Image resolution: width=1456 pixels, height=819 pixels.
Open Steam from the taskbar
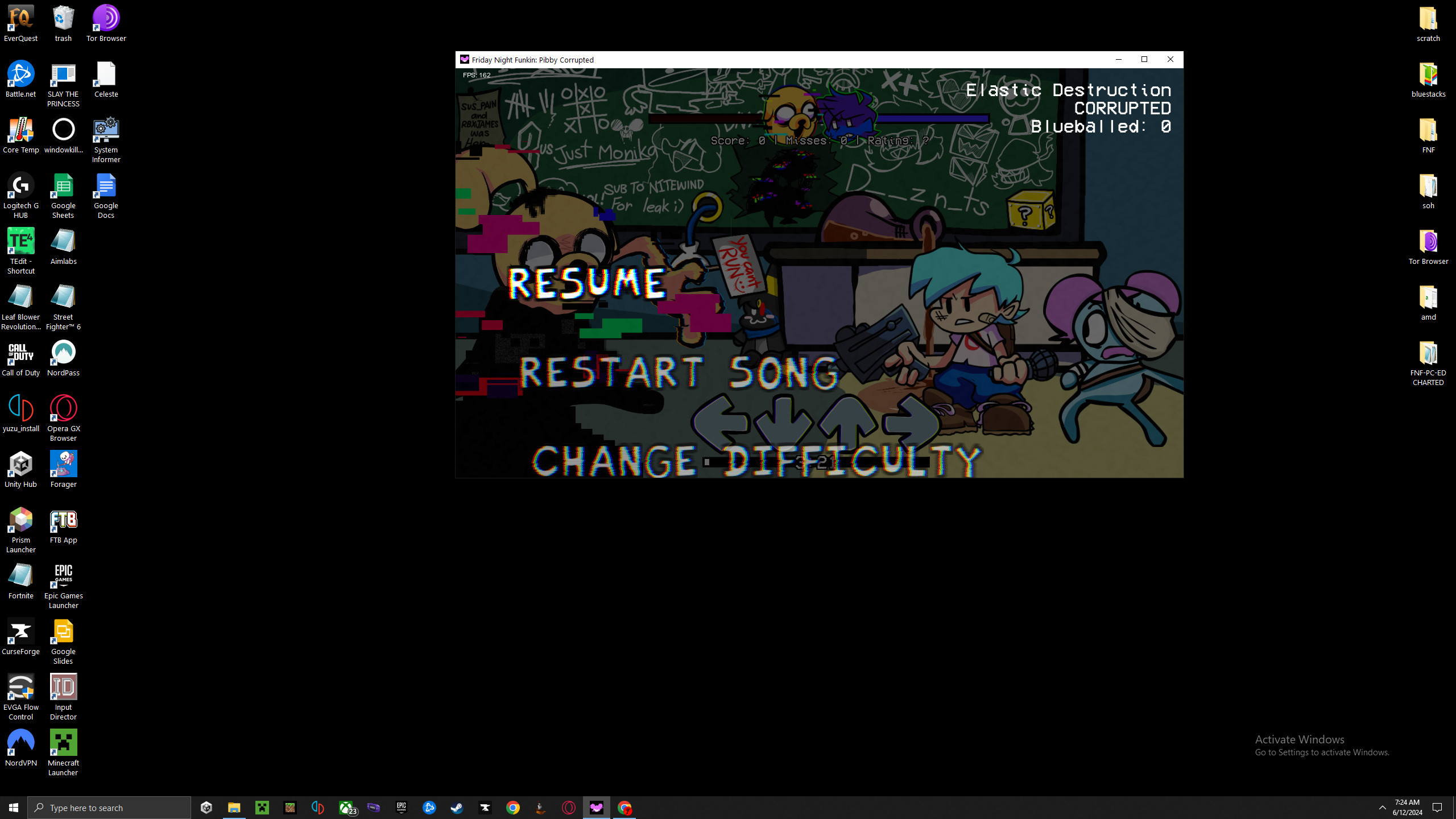(457, 808)
